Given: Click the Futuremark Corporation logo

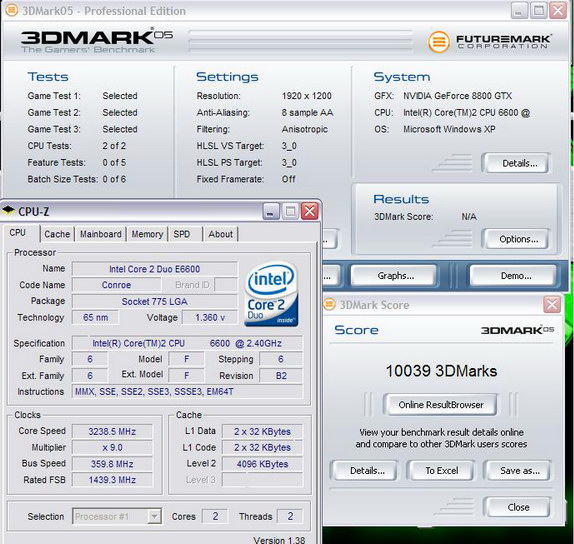Looking at the screenshot, I should pyautogui.click(x=489, y=42).
